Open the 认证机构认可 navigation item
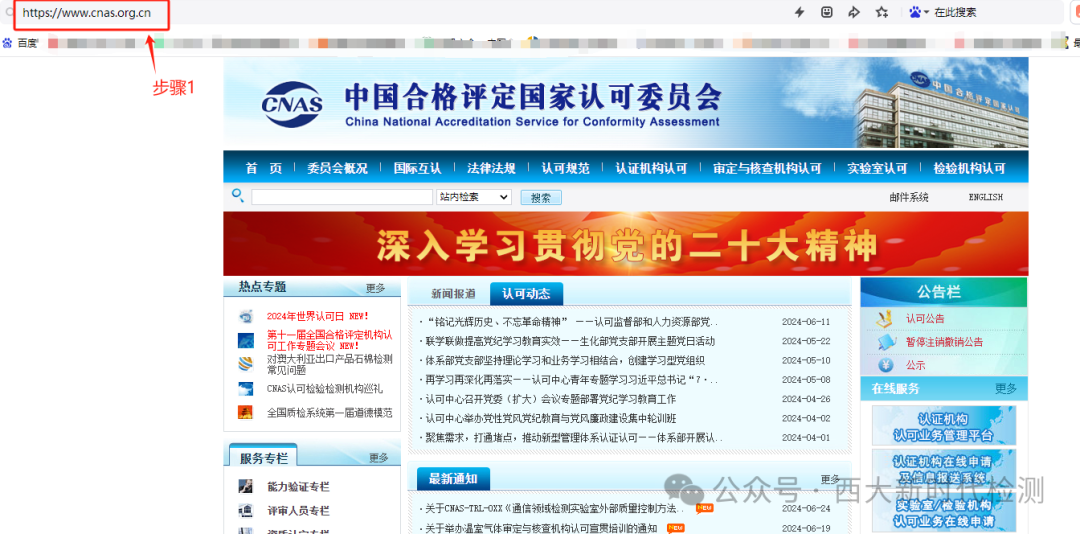Screen dimensions: 1080x534 pos(652,168)
